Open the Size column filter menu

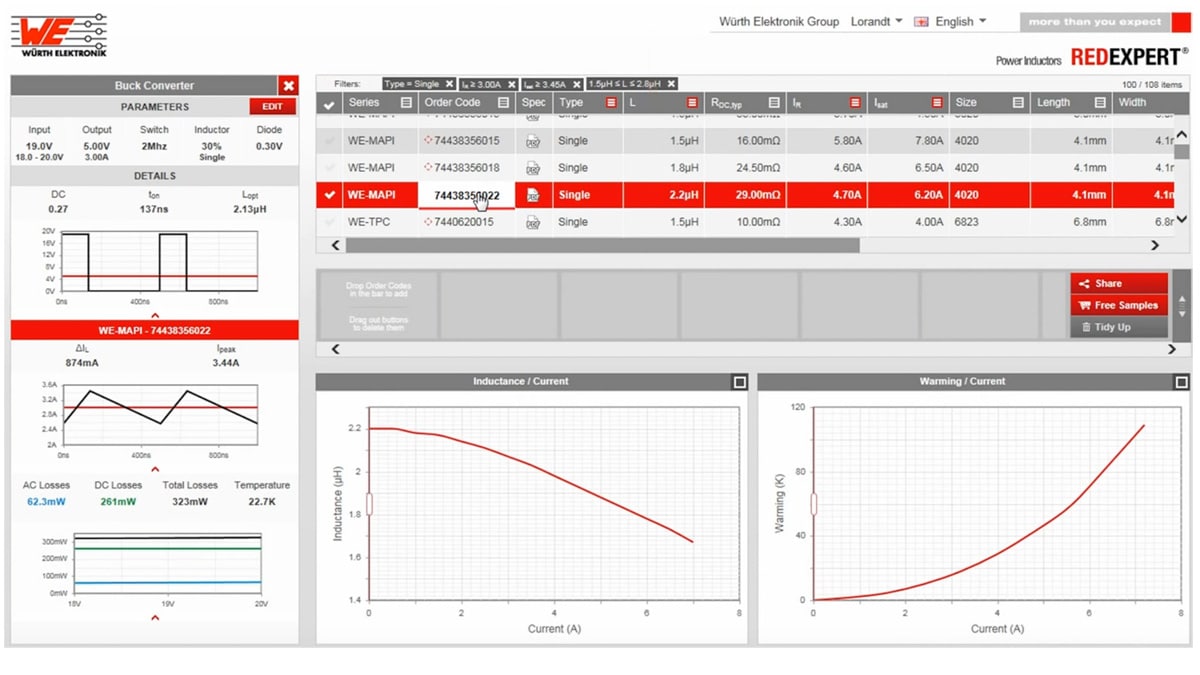(1018, 103)
